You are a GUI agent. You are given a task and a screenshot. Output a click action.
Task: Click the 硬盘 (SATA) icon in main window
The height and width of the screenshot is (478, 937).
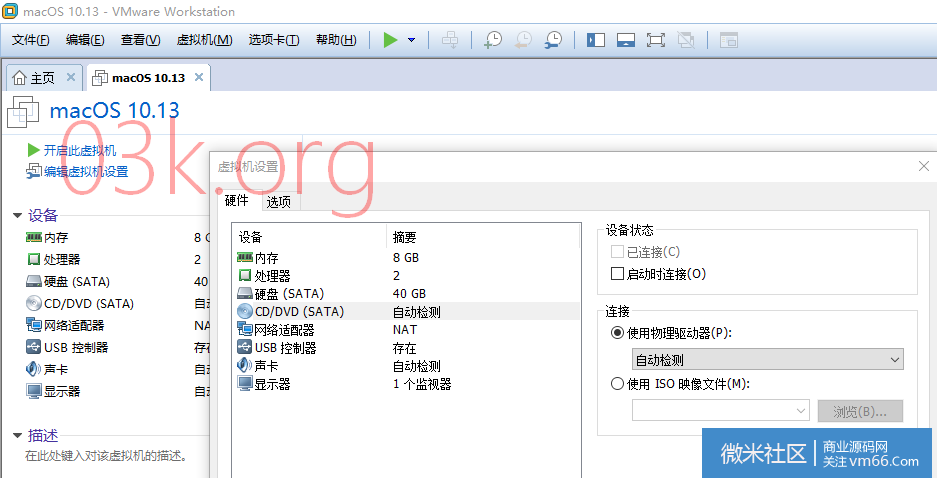coord(33,282)
